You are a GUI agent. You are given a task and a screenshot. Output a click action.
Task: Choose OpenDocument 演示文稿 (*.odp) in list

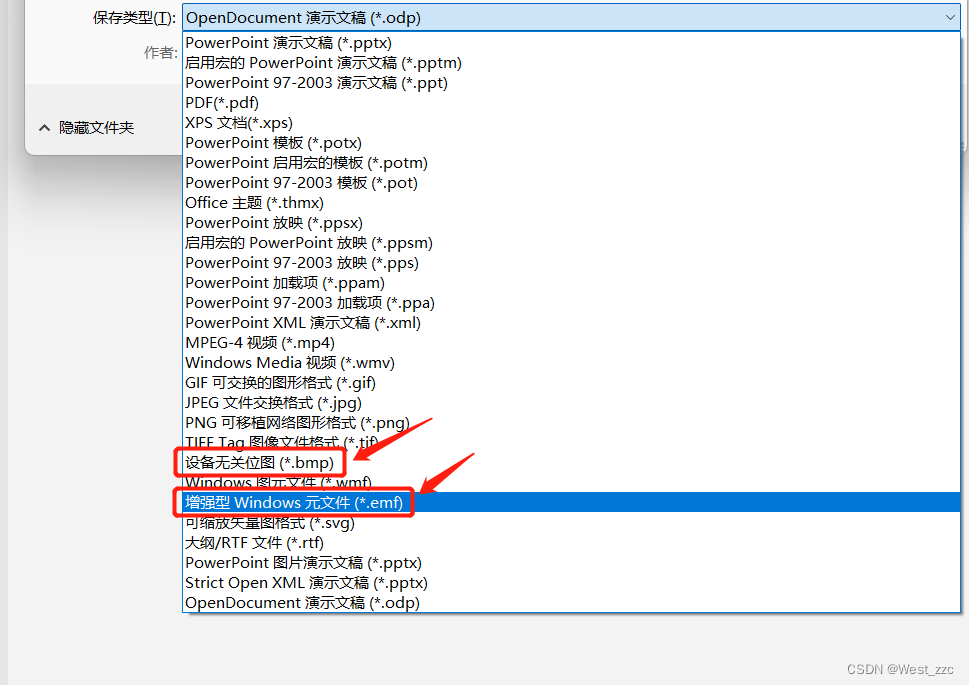(x=571, y=602)
